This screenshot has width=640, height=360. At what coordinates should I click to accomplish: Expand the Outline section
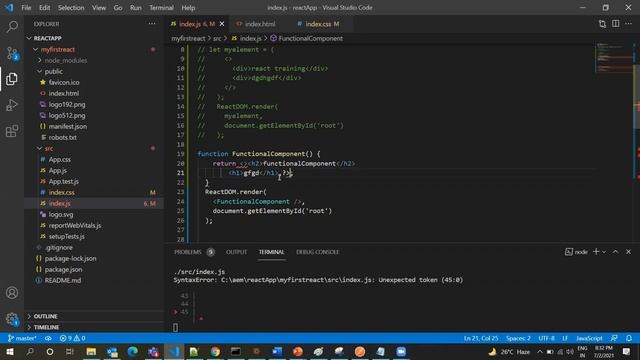pos(45,316)
